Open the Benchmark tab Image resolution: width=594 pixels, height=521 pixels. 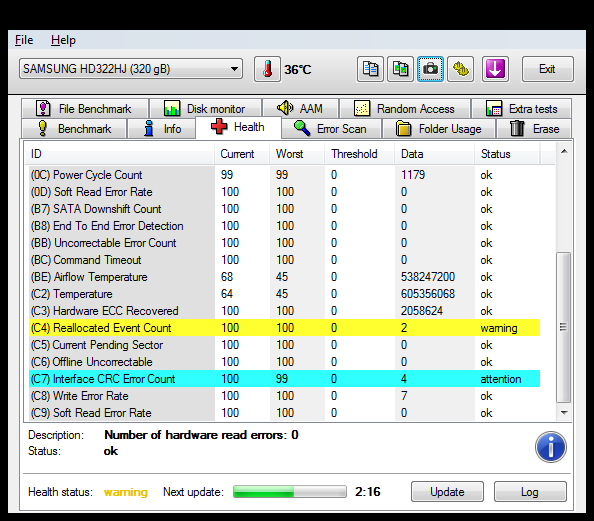click(74, 129)
